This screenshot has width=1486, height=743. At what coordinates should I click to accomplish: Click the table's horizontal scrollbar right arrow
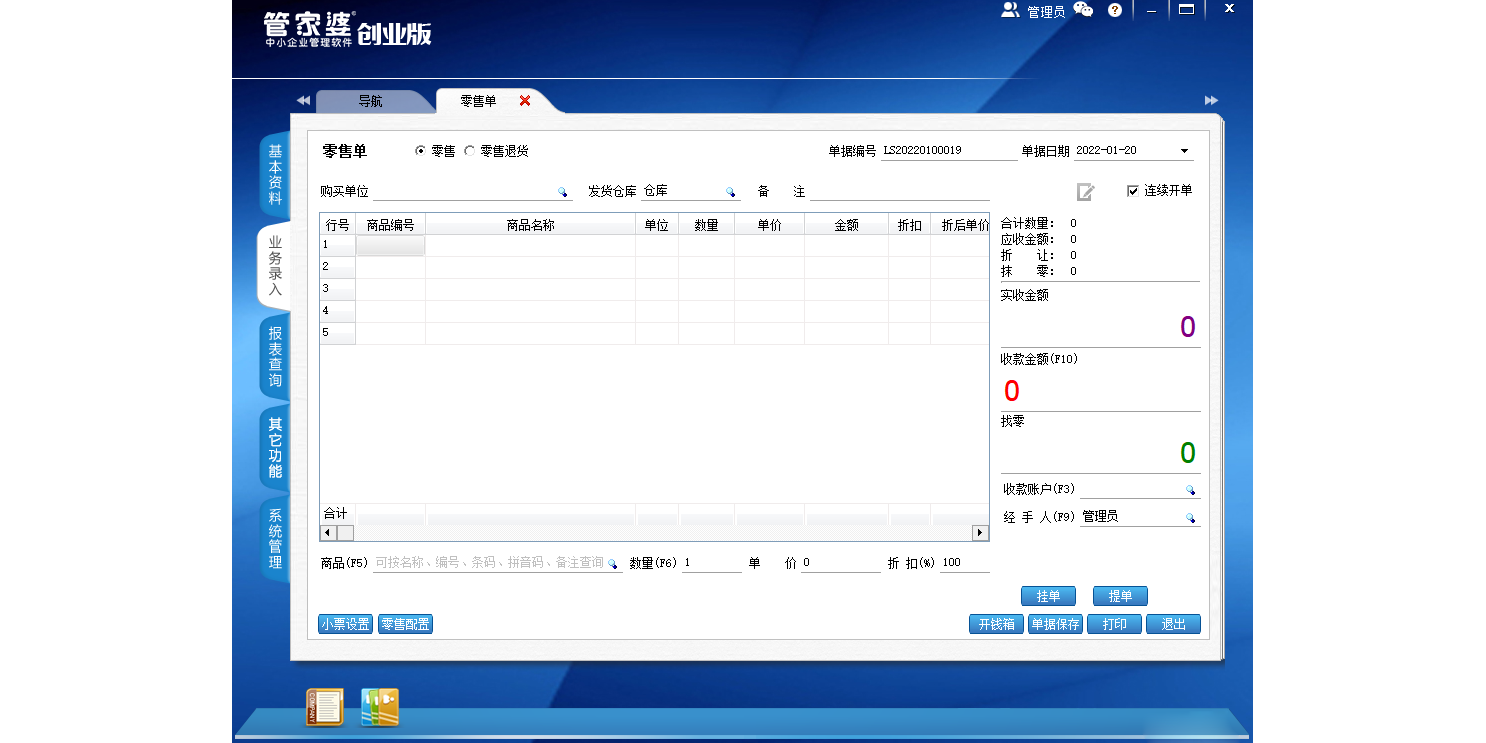coord(981,533)
